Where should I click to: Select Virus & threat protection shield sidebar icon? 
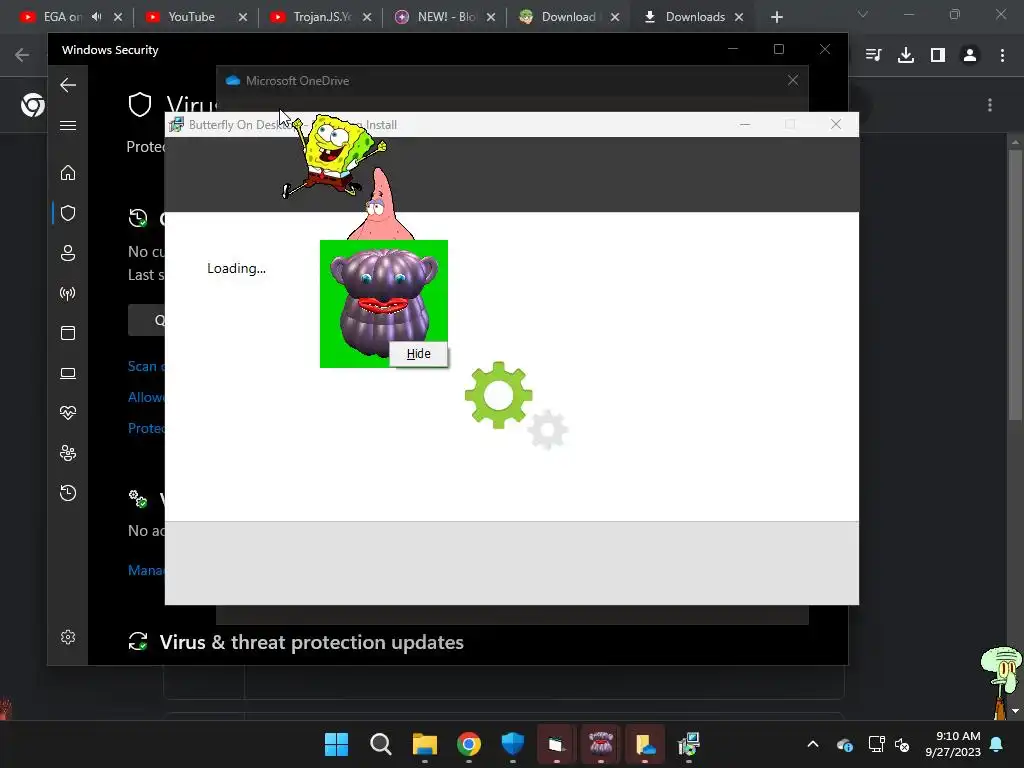(68, 213)
